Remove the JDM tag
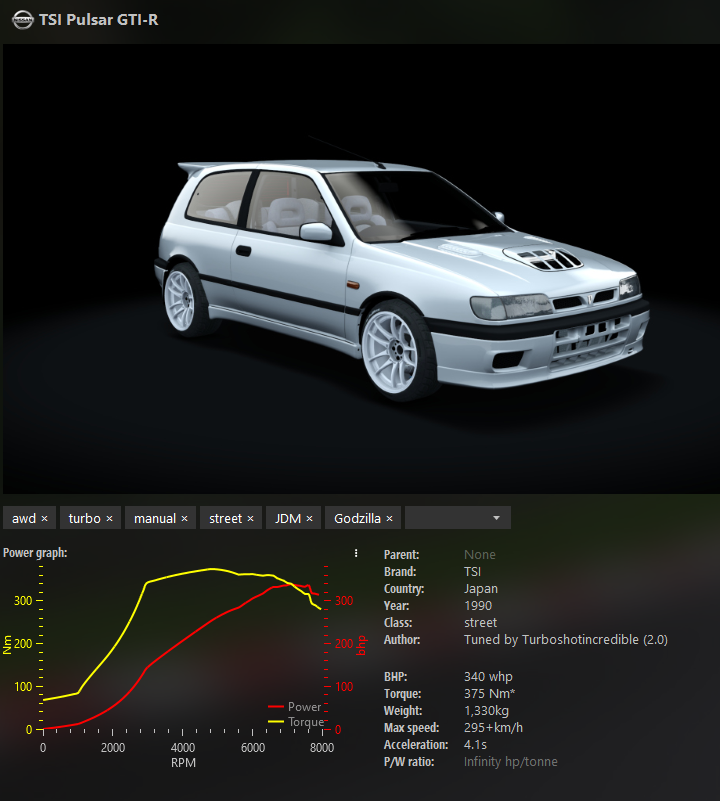The image size is (720, 801). [309, 519]
